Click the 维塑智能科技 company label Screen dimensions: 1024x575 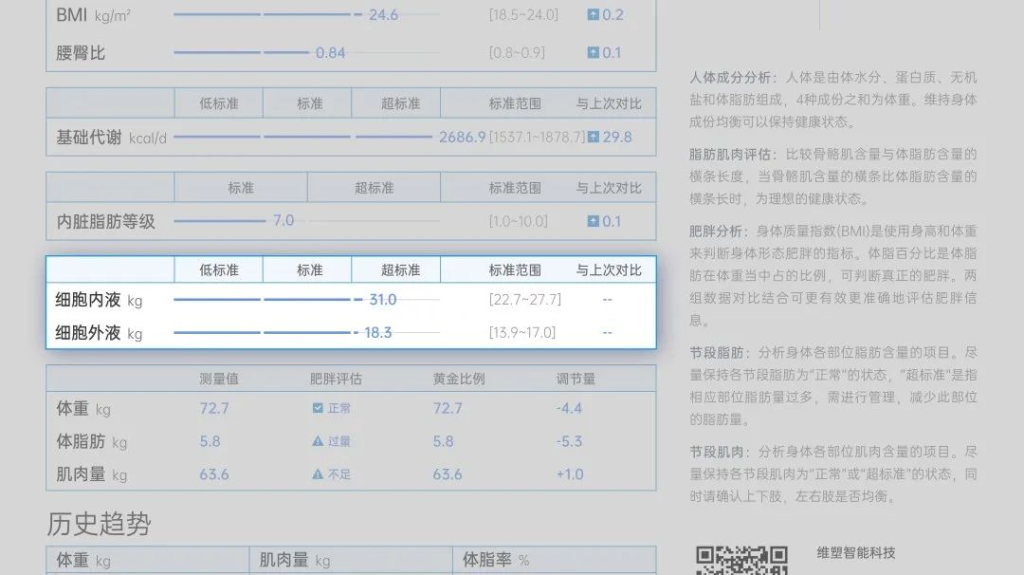point(856,553)
